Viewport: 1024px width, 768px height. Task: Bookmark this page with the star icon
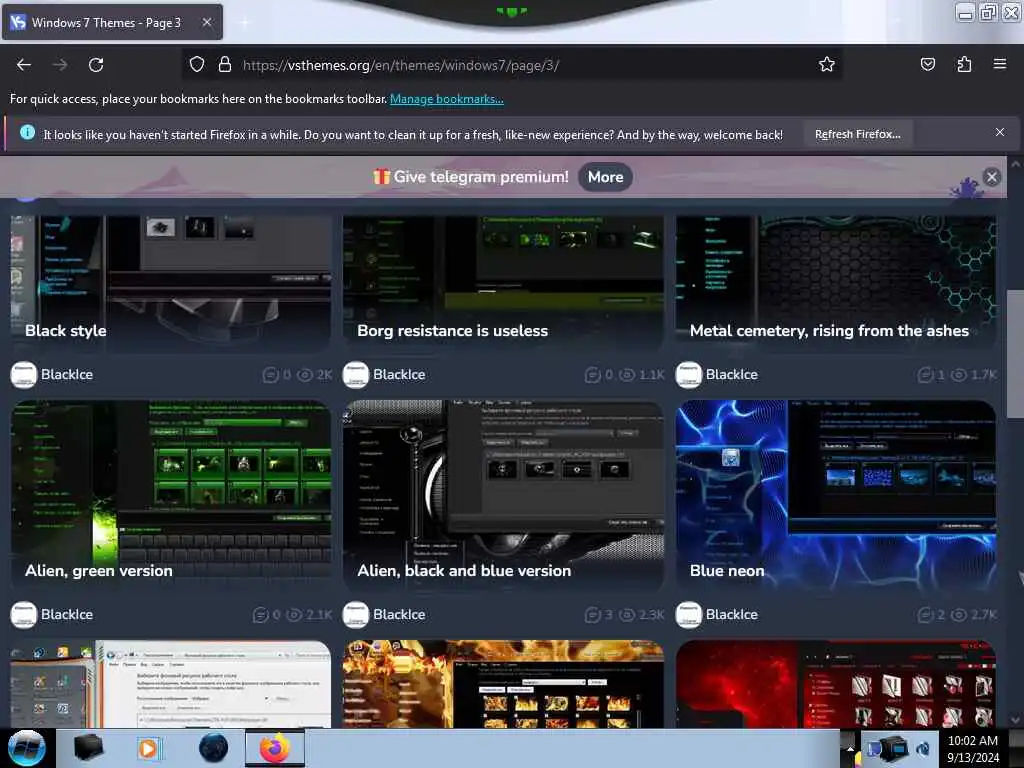pos(827,64)
